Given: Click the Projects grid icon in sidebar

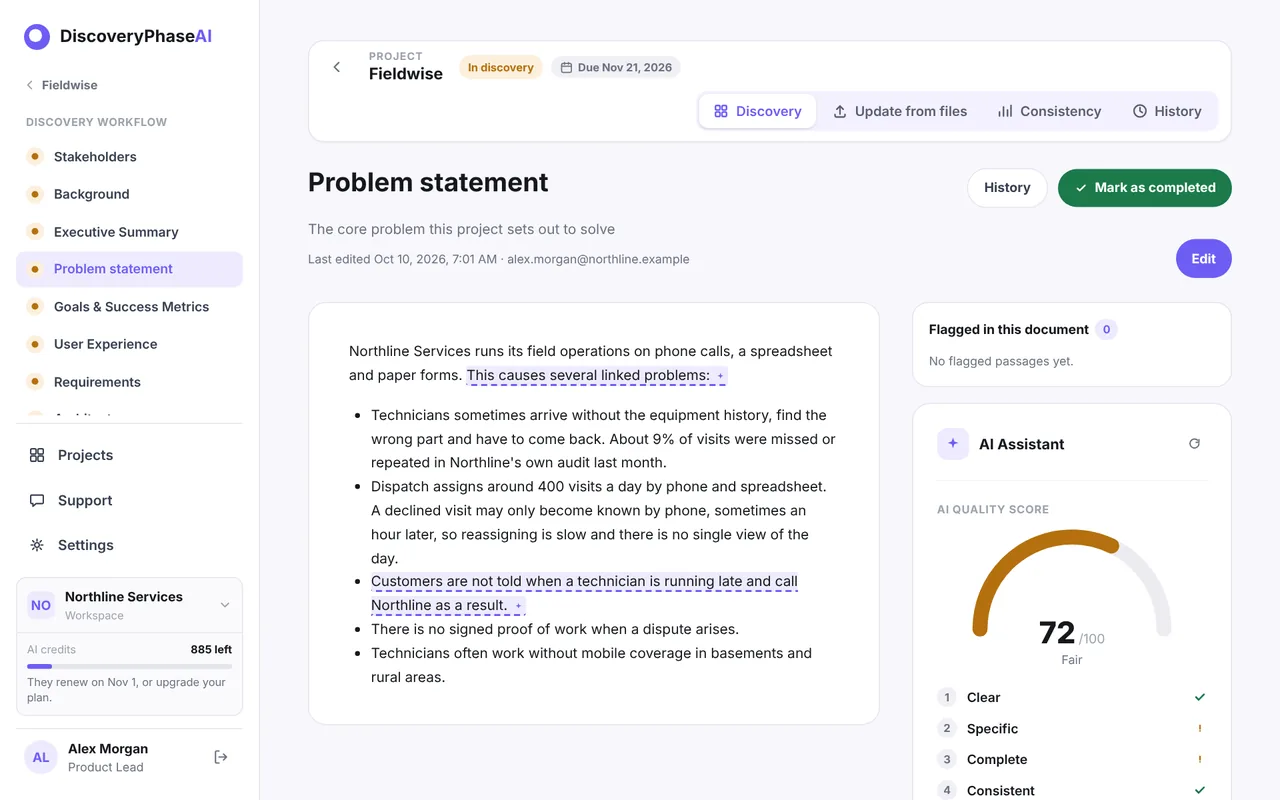Looking at the screenshot, I should coord(37,455).
